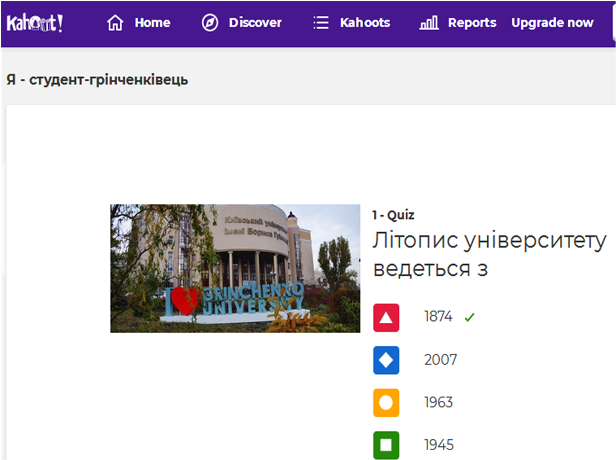Select the answer 1945
Viewport: 616px width, 460px height.
[x=439, y=445]
